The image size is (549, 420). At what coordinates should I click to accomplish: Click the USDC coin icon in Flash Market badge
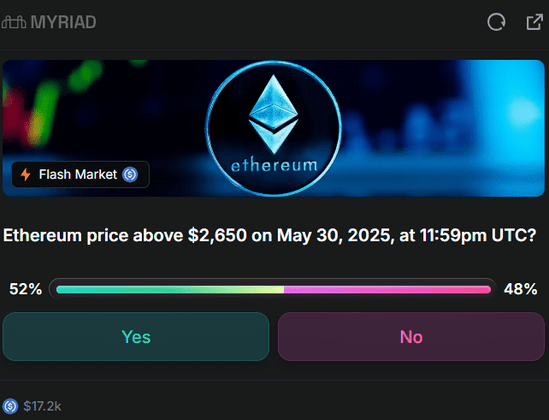pyautogui.click(x=130, y=174)
